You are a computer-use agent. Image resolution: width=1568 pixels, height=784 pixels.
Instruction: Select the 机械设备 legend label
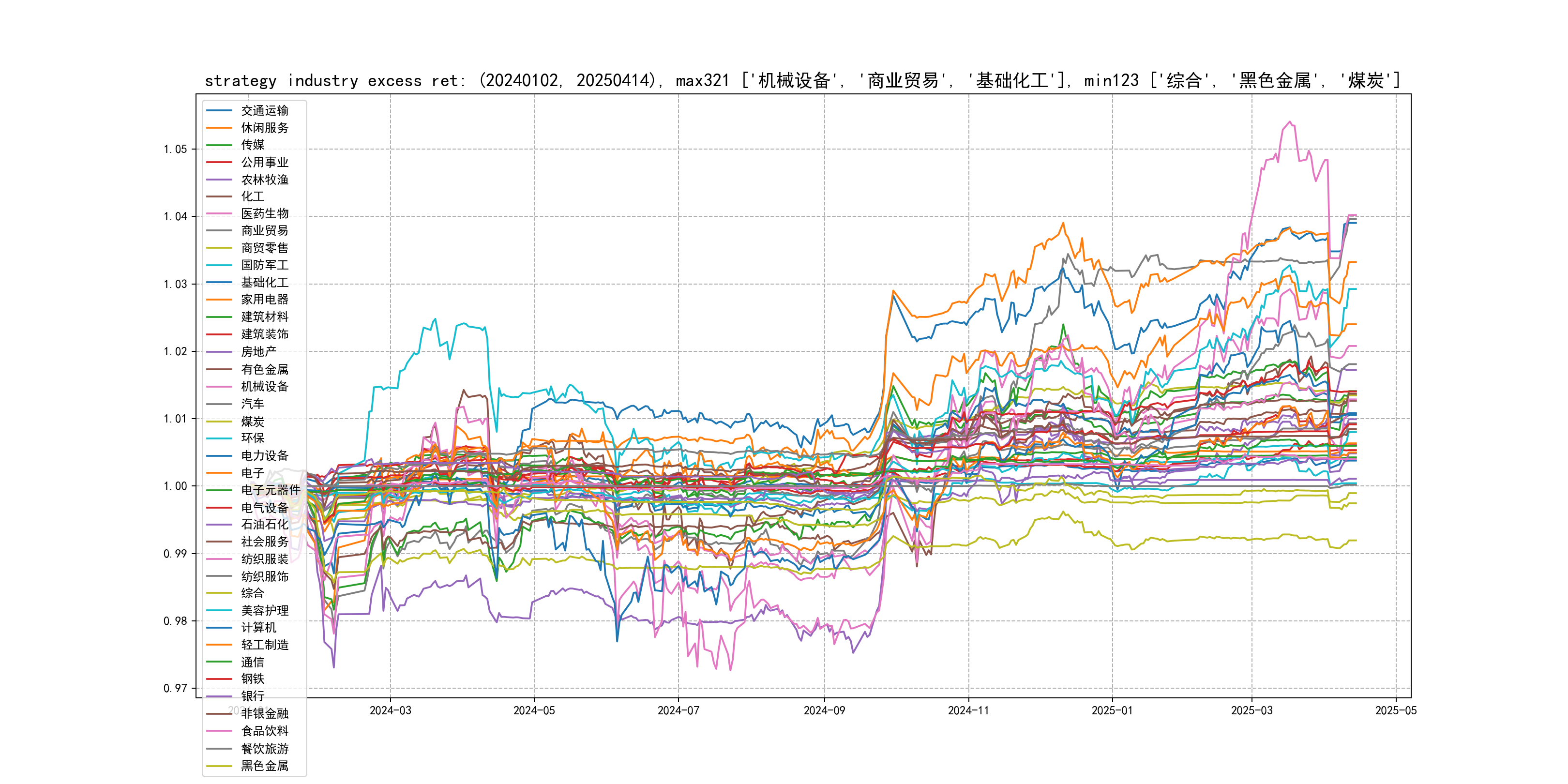coord(264,387)
